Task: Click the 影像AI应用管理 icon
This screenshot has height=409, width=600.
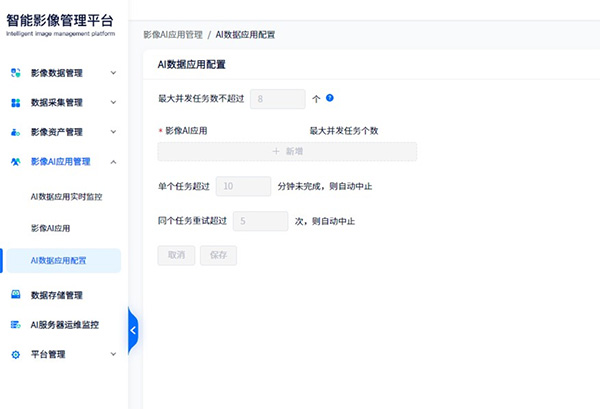Action: 16,161
